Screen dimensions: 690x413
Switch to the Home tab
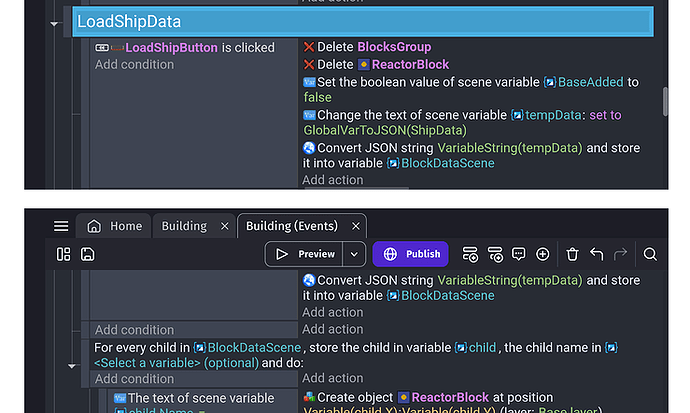116,226
